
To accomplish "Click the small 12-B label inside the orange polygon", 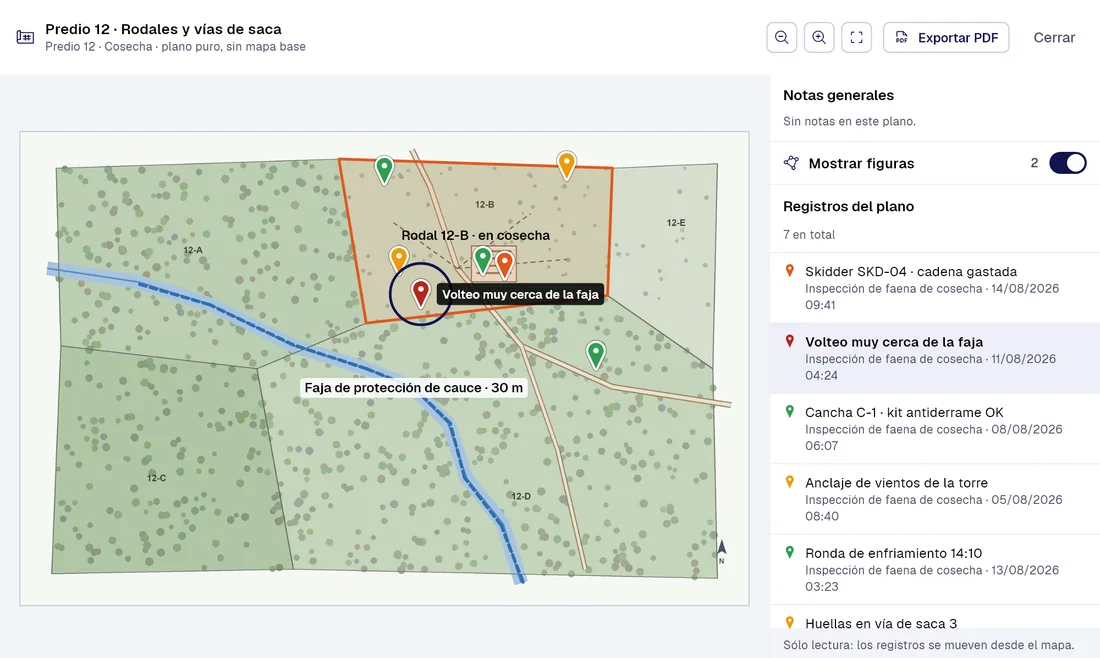I will pyautogui.click(x=485, y=204).
